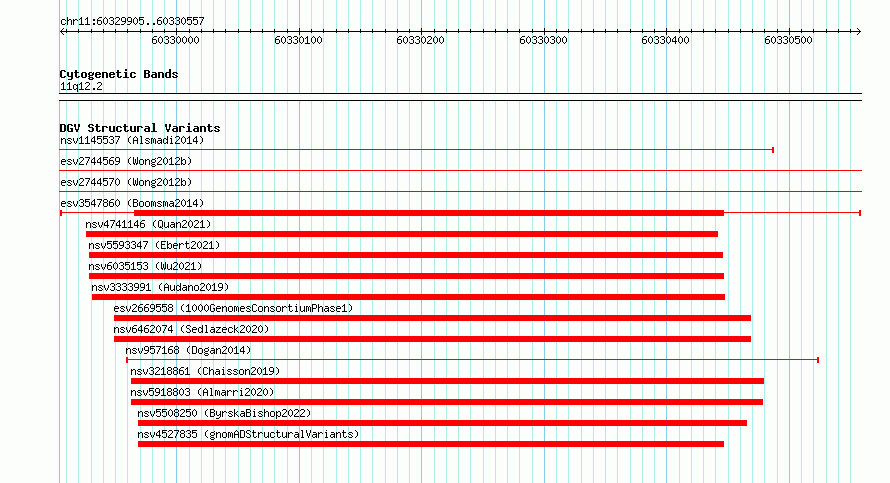Open variant esv2744569 (Wong2012b) label
Screen dimensions: 890x483
pos(126,161)
